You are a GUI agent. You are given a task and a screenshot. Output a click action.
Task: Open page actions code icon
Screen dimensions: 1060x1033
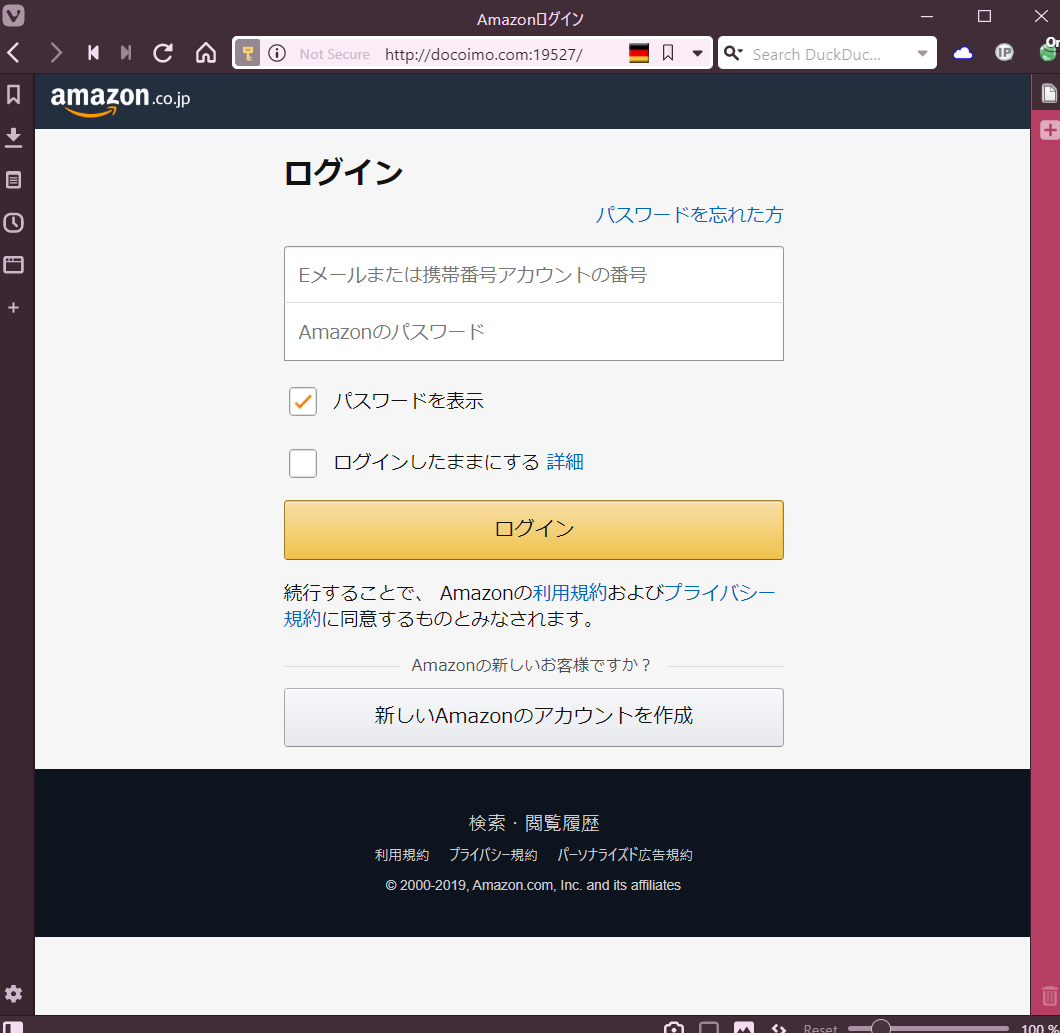pos(779,1028)
